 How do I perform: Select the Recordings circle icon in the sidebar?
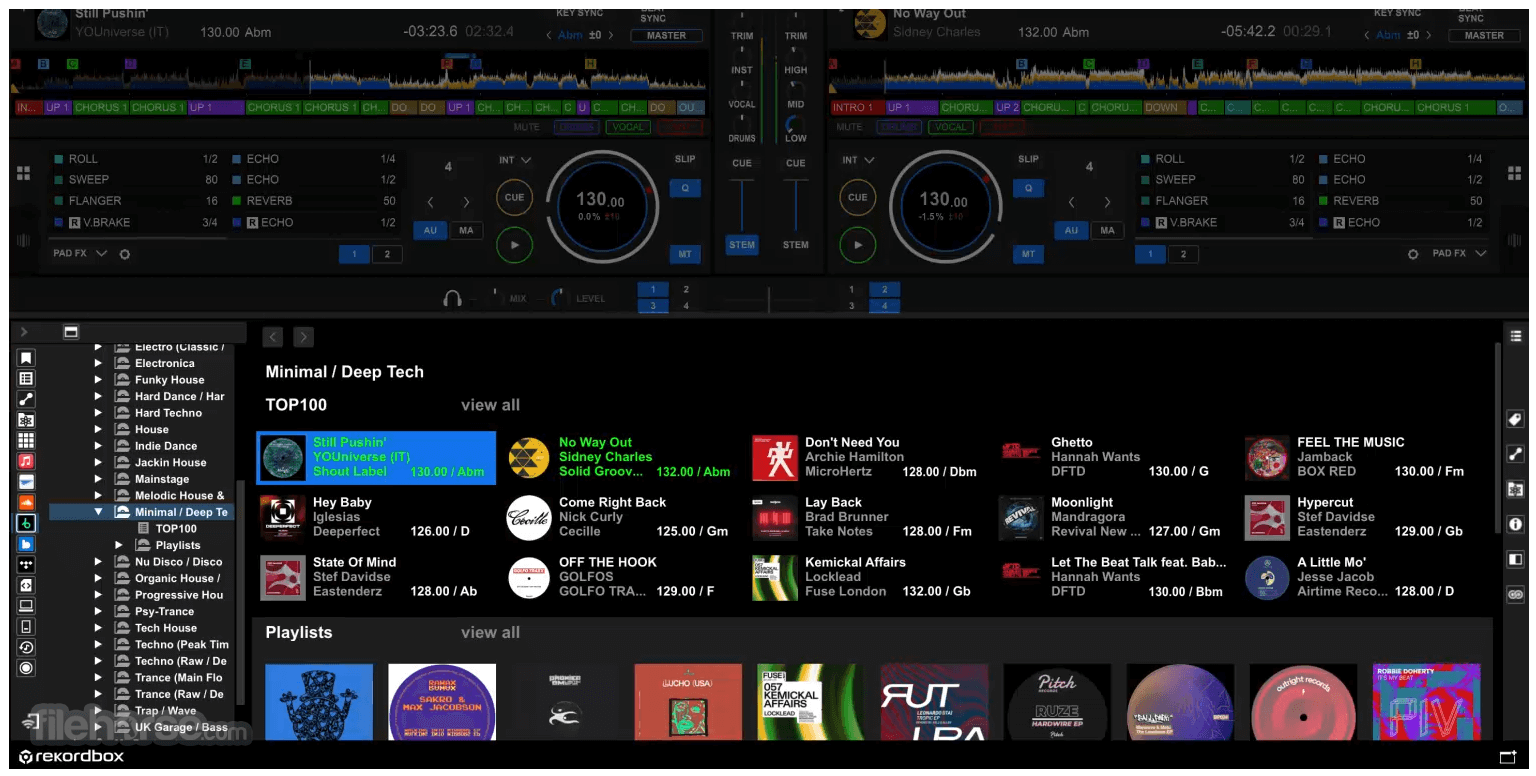(26, 668)
